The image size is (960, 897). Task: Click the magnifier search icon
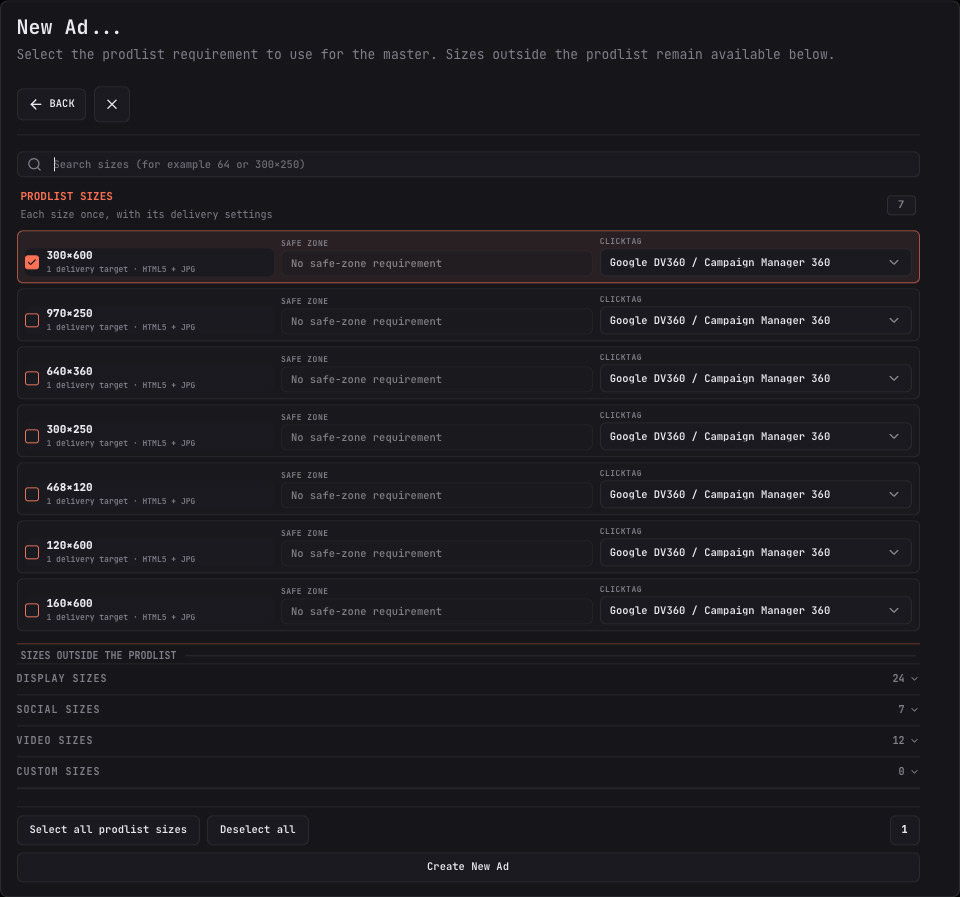pos(35,164)
